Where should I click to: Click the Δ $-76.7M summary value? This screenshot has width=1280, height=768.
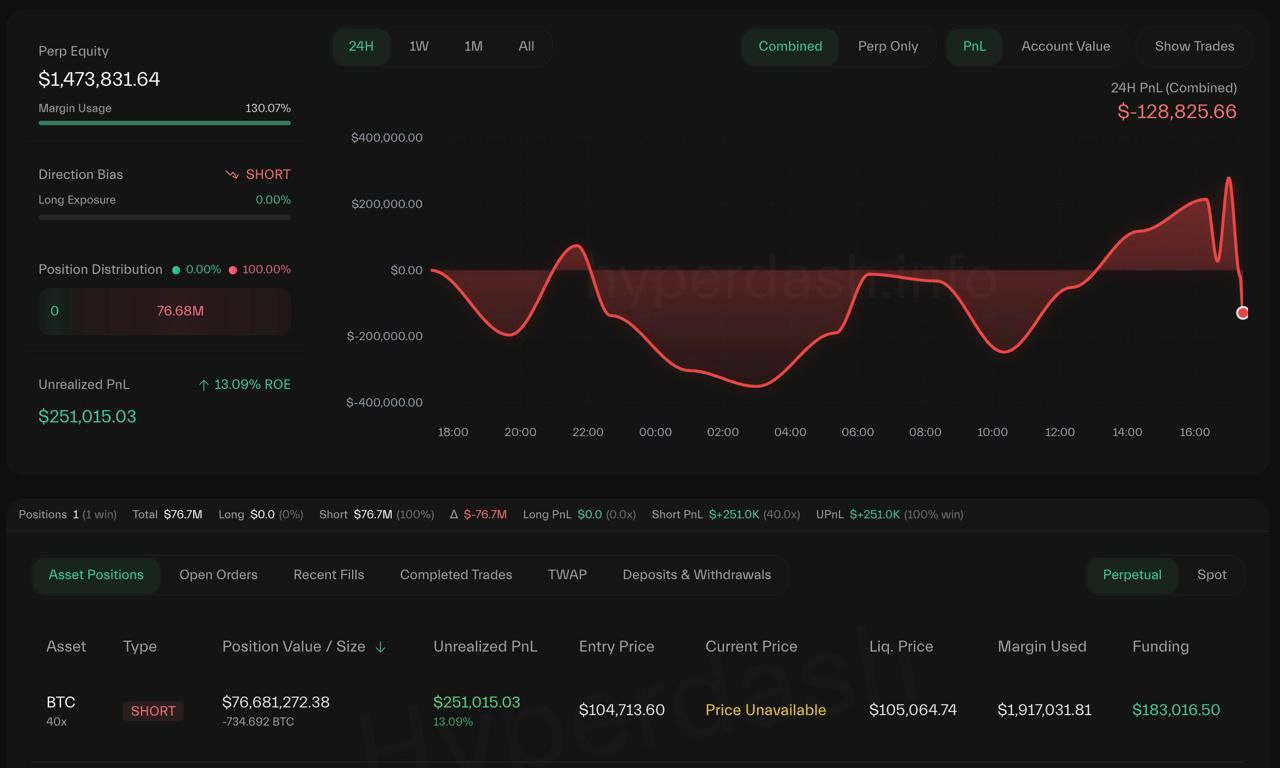tap(479, 514)
